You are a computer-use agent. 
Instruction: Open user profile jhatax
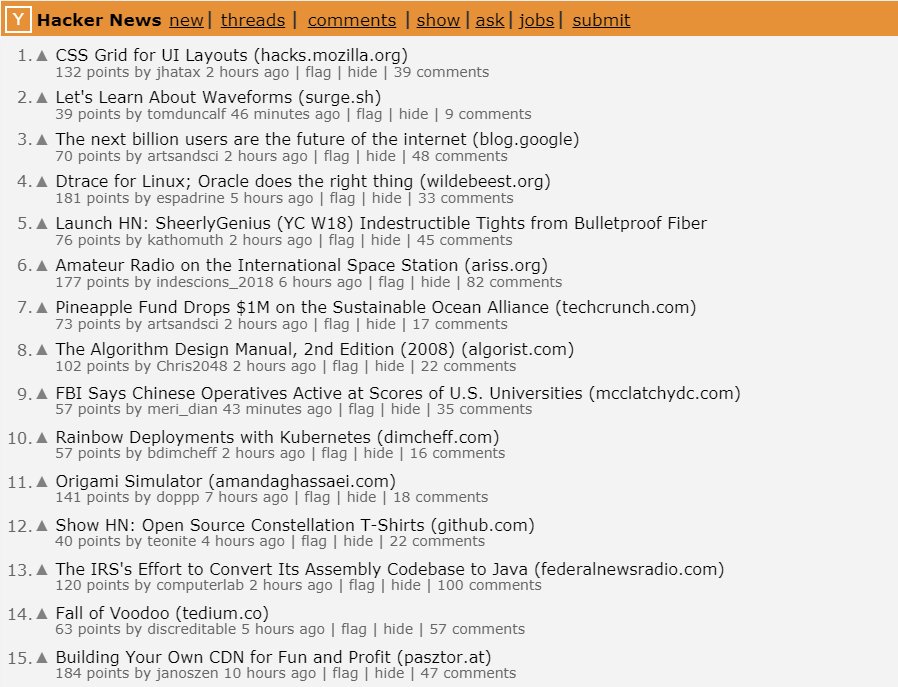pos(178,72)
